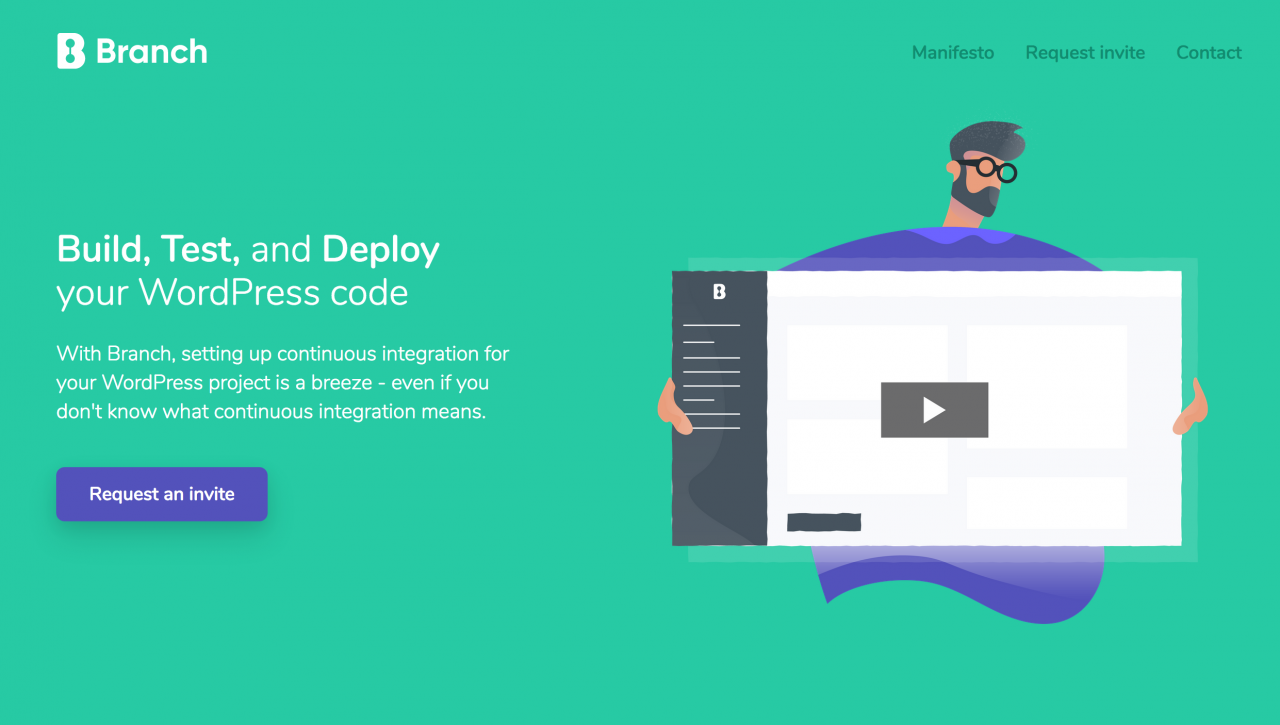Click the Branch wordmark text in header
This screenshot has height=725, width=1280.
[x=152, y=51]
